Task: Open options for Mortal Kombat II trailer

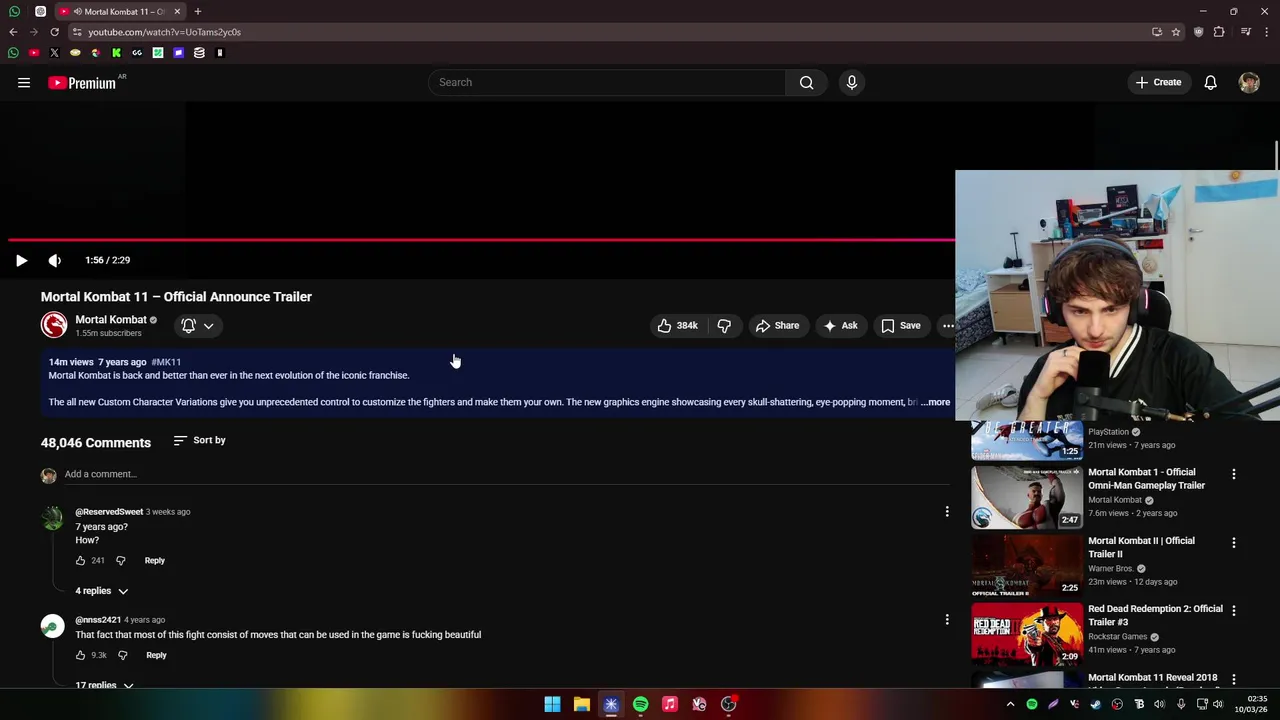Action: pyautogui.click(x=1233, y=543)
